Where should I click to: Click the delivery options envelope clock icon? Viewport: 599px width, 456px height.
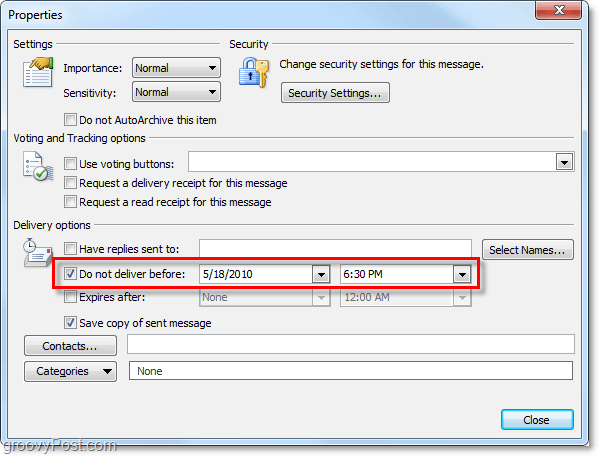pos(38,252)
